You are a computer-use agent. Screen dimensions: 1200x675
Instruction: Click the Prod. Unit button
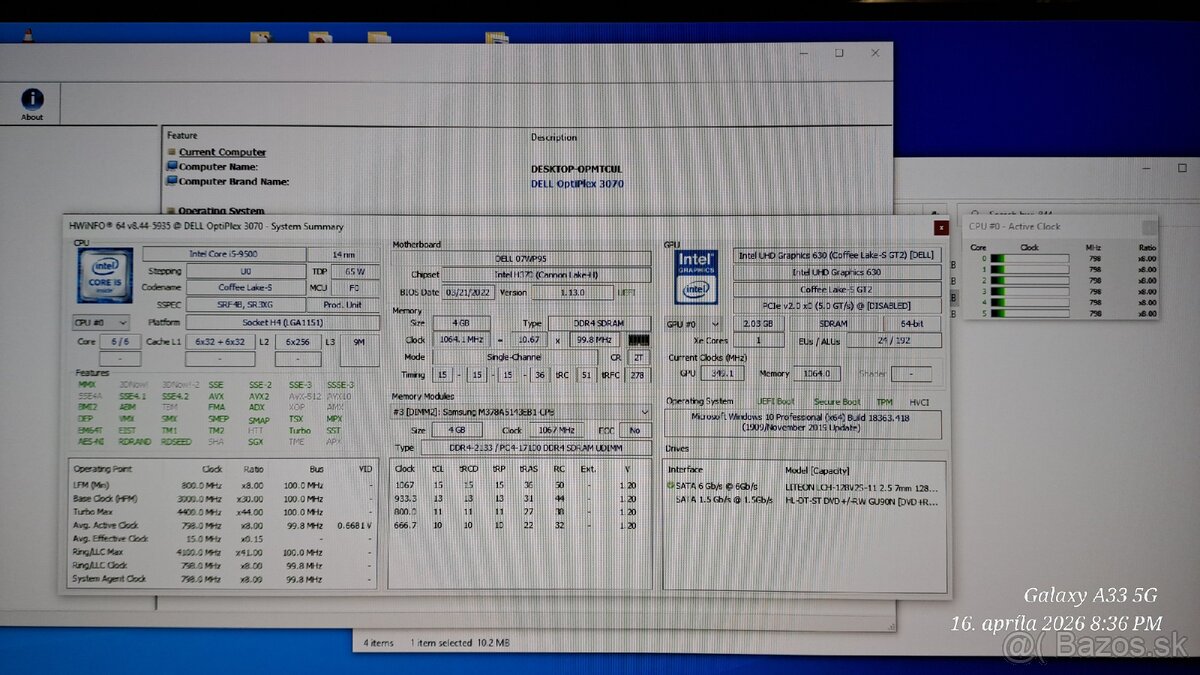click(x=344, y=305)
